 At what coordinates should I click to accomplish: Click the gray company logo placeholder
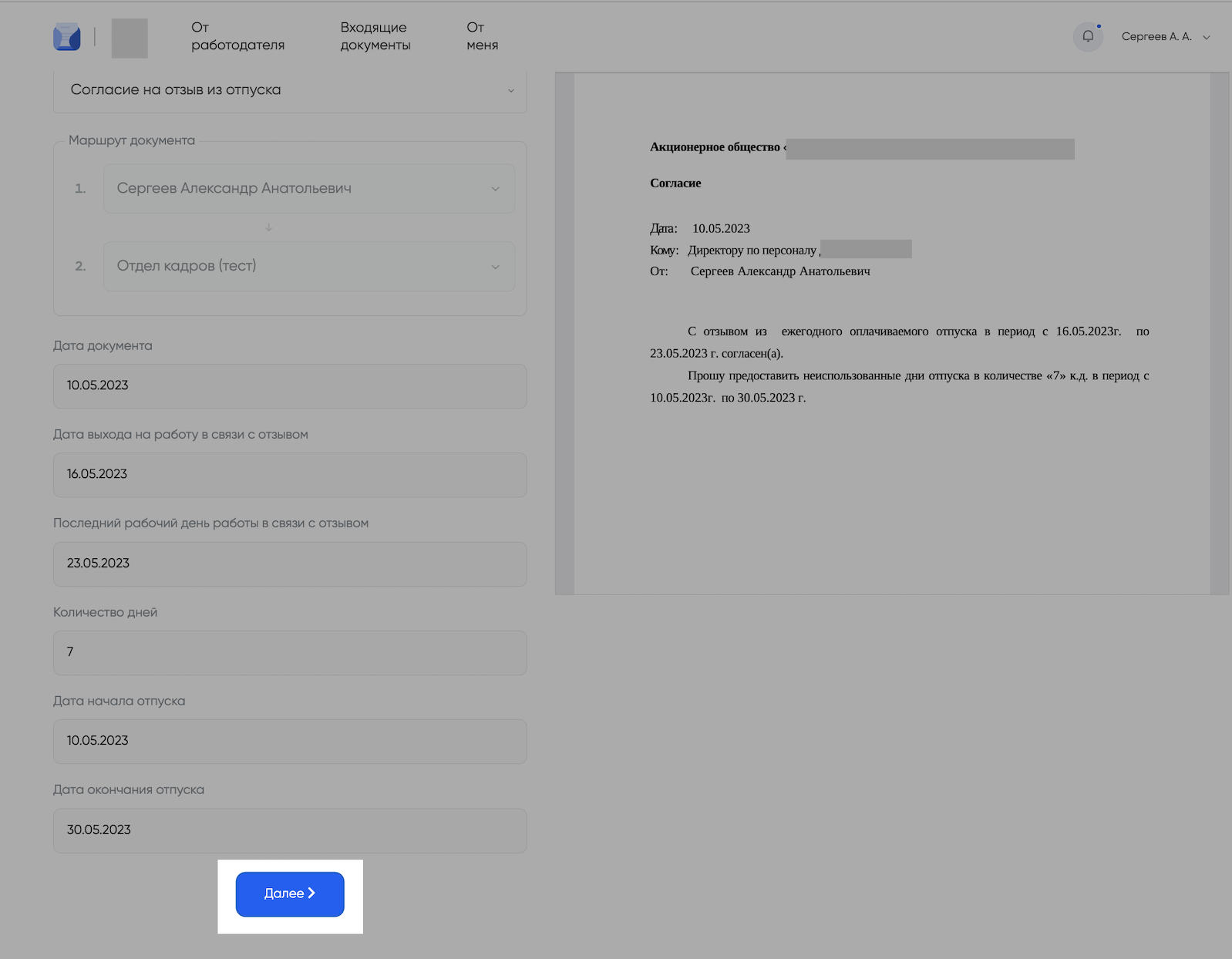tap(130, 39)
